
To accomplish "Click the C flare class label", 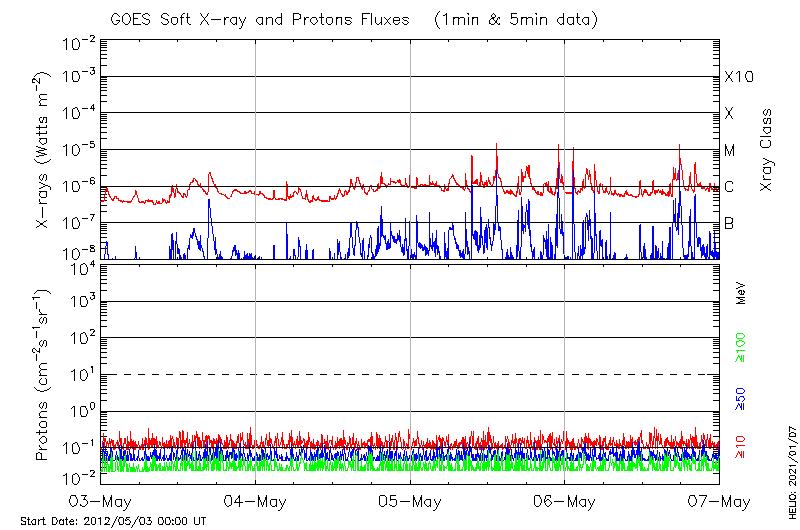I will tap(729, 187).
